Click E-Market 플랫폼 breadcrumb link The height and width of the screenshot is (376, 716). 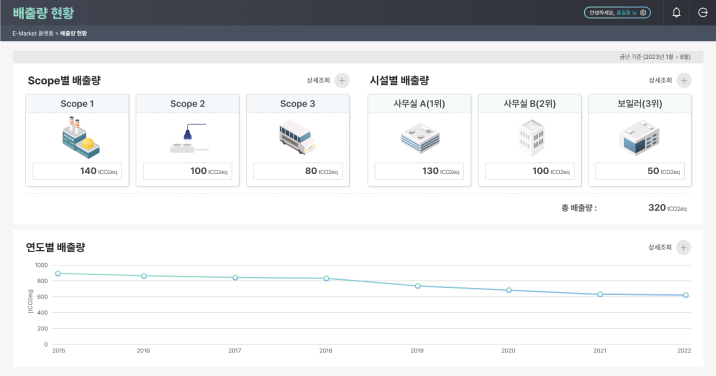coord(32,33)
